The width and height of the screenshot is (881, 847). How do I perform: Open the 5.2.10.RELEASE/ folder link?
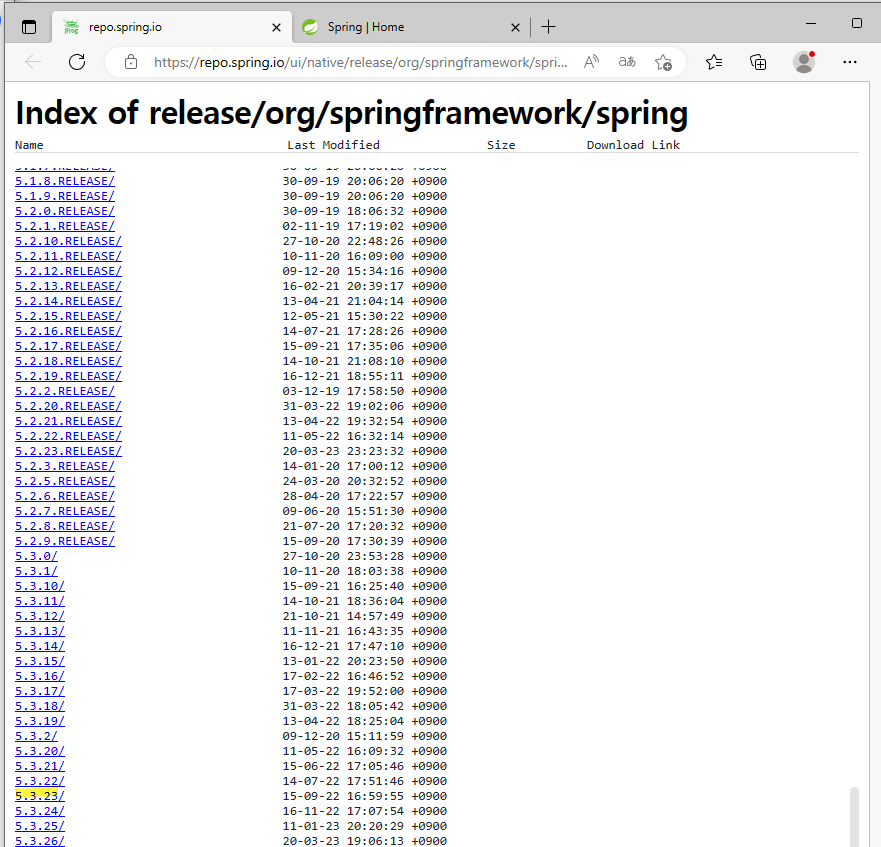click(68, 241)
